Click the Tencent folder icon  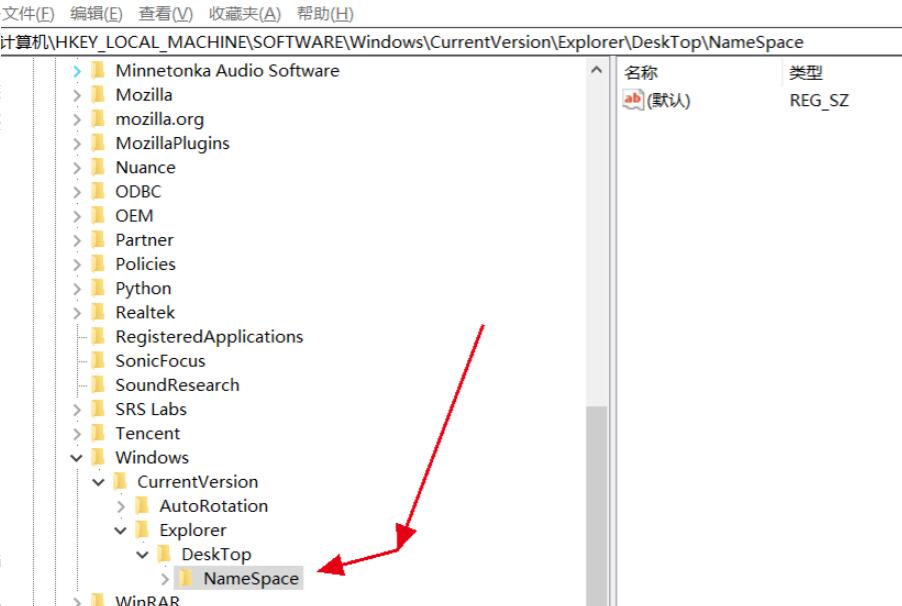(98, 433)
